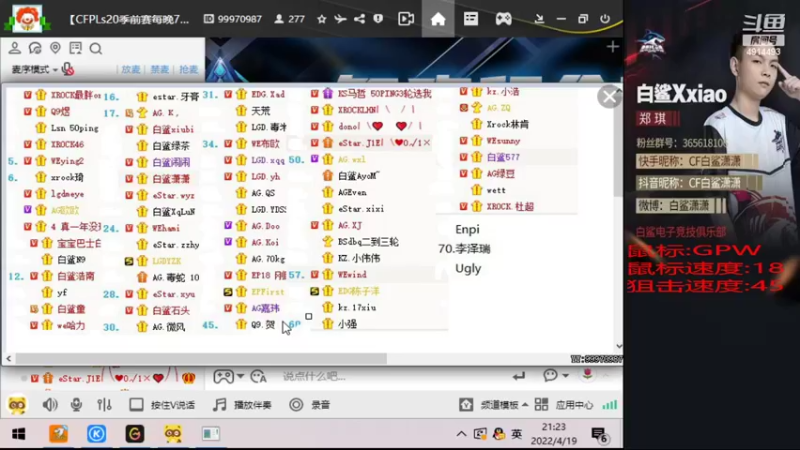Toggle the muted microphone icon beside 麦序模式

click(67, 69)
